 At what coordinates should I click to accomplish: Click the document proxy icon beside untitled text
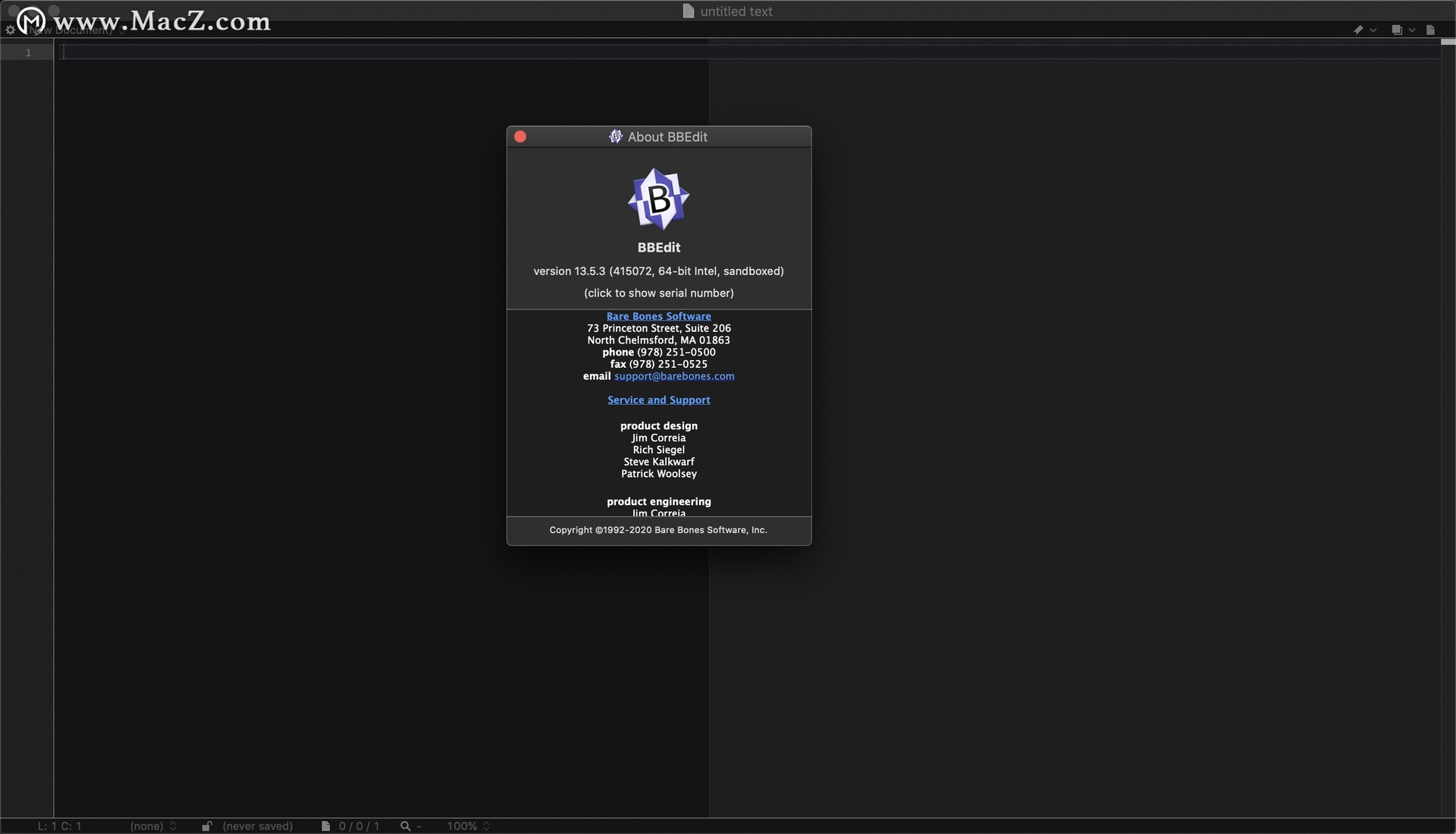click(x=689, y=11)
